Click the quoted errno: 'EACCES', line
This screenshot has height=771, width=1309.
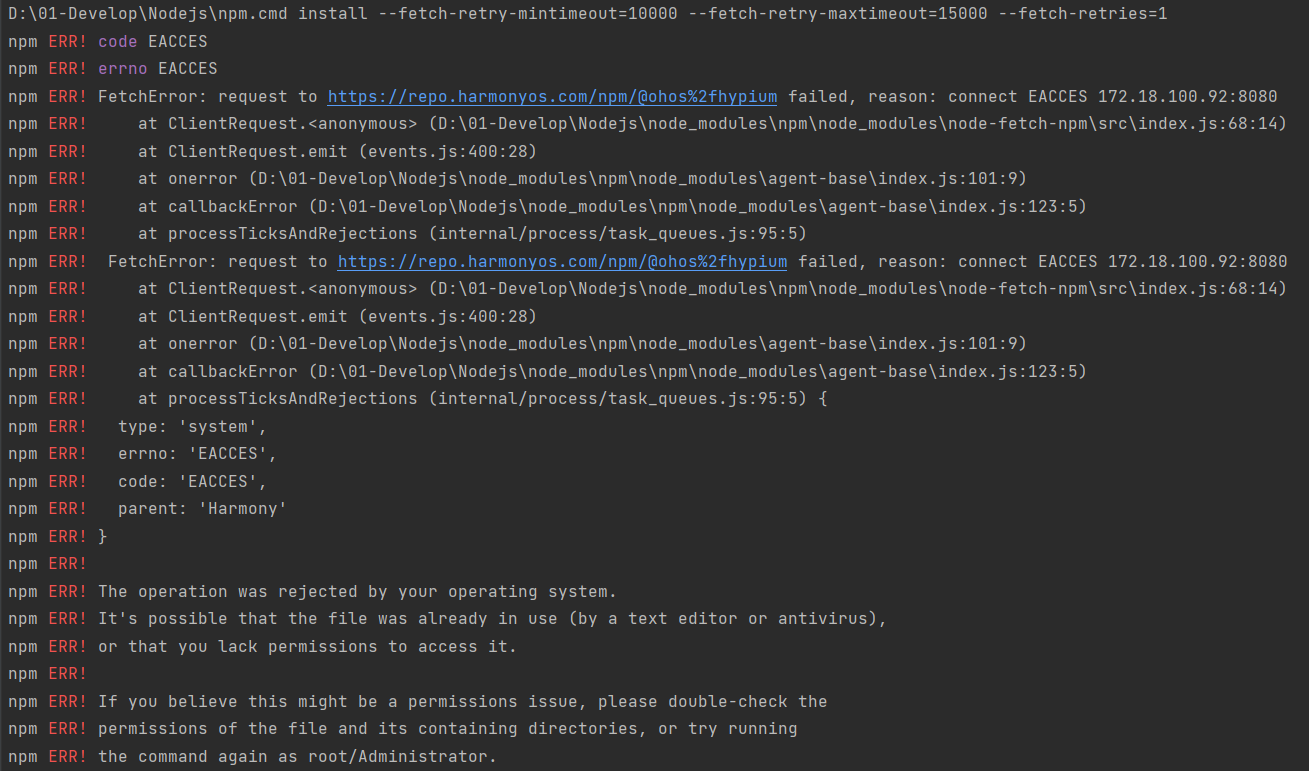(x=143, y=454)
